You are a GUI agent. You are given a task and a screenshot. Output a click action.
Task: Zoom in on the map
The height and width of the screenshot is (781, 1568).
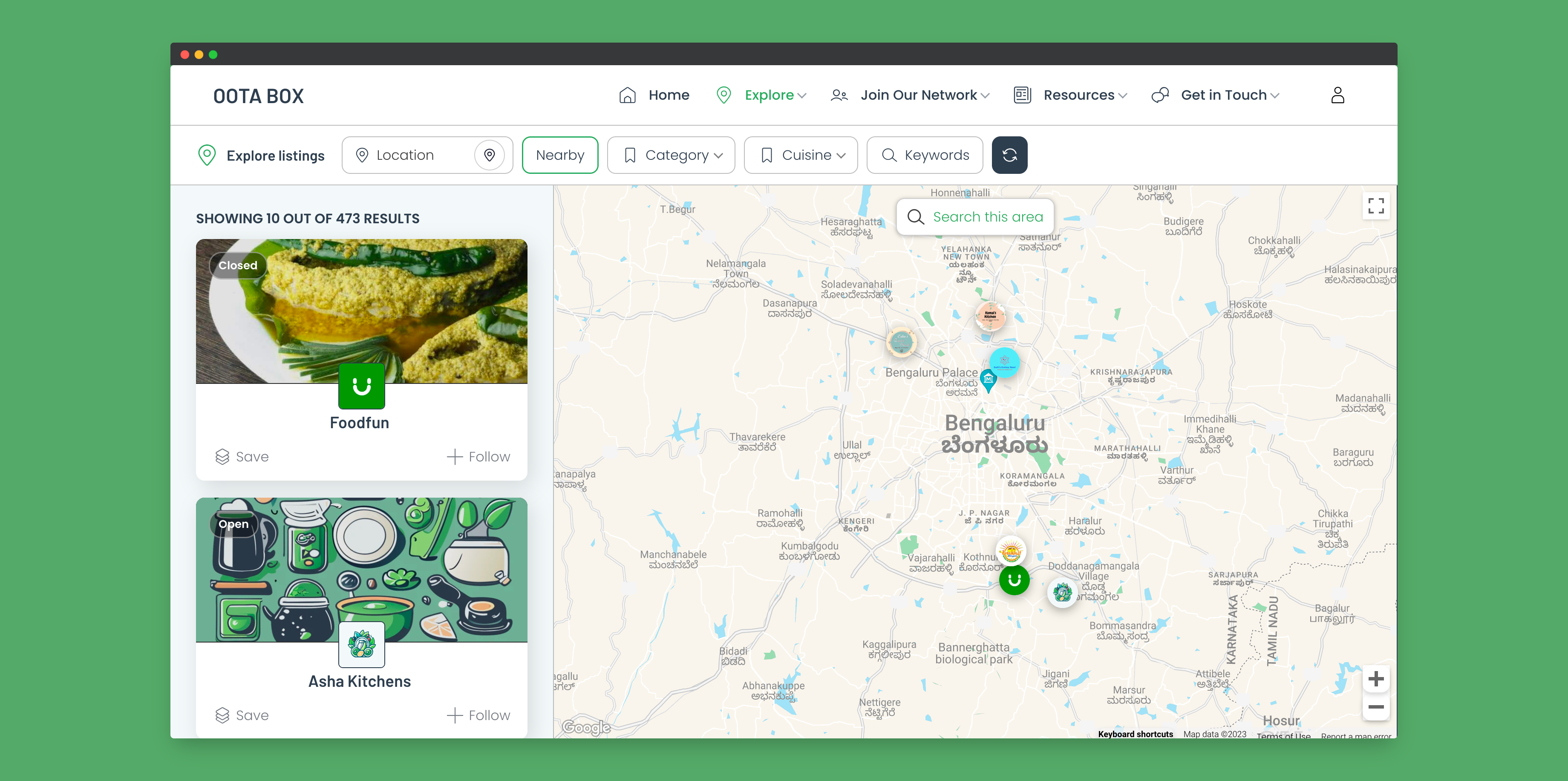pyautogui.click(x=1376, y=679)
